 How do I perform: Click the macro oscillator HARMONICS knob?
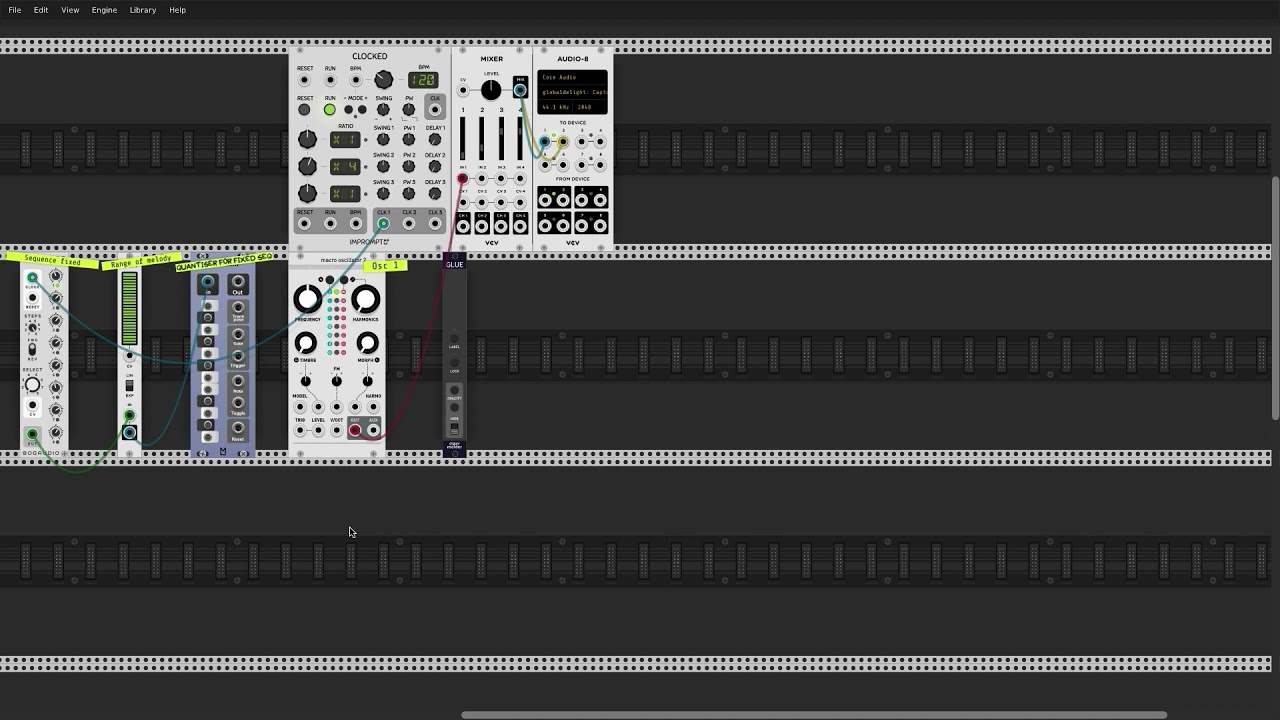[366, 298]
